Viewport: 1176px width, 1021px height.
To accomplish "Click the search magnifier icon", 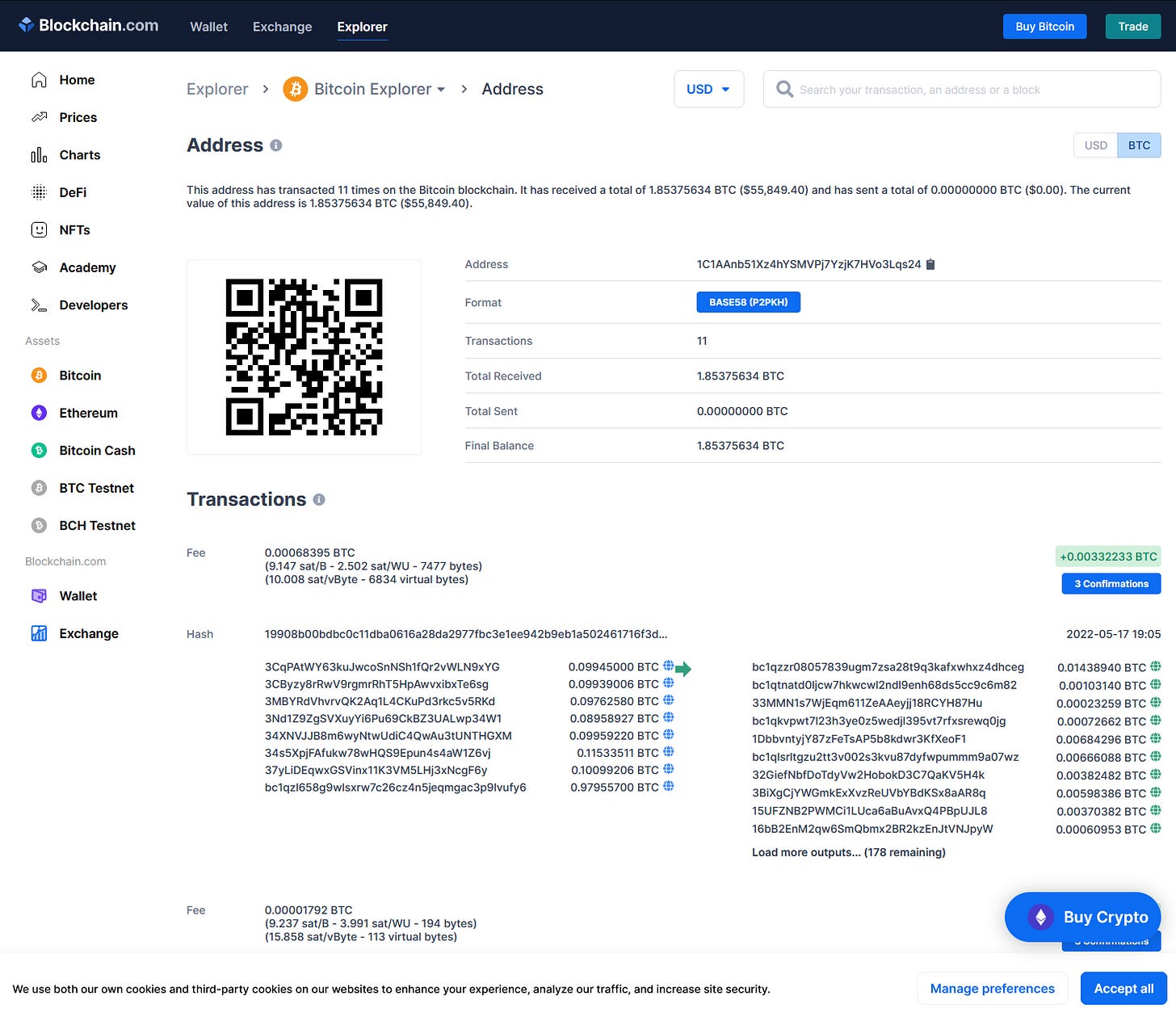I will tap(784, 89).
